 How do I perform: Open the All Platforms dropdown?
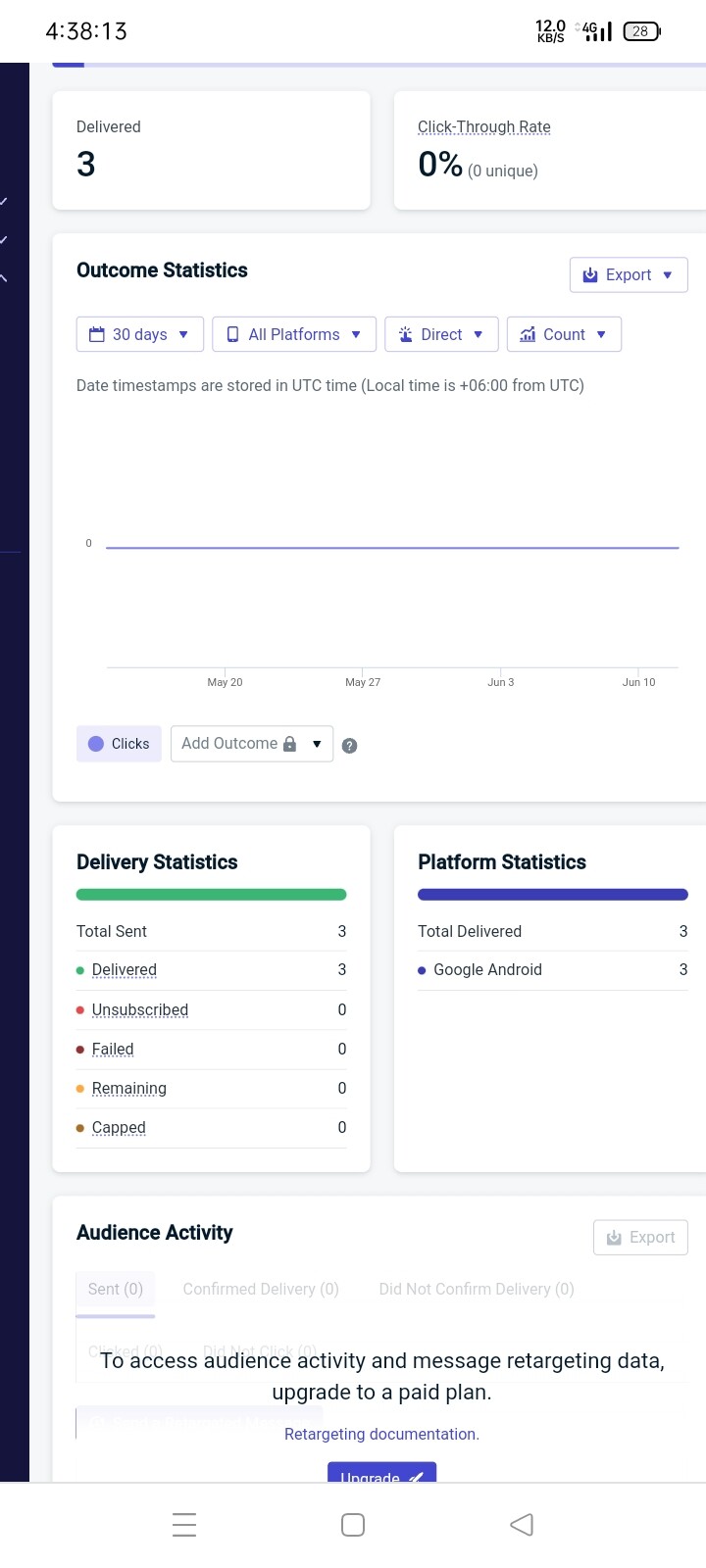click(x=294, y=334)
